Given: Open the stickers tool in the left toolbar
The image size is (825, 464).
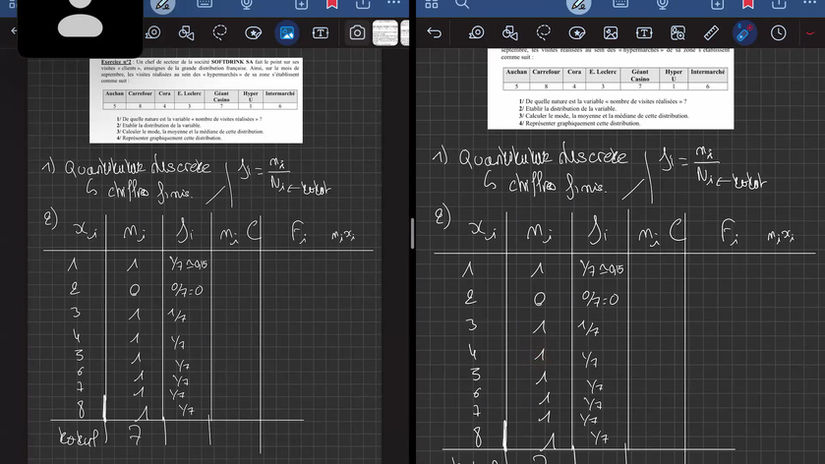Looking at the screenshot, I should click(x=254, y=33).
